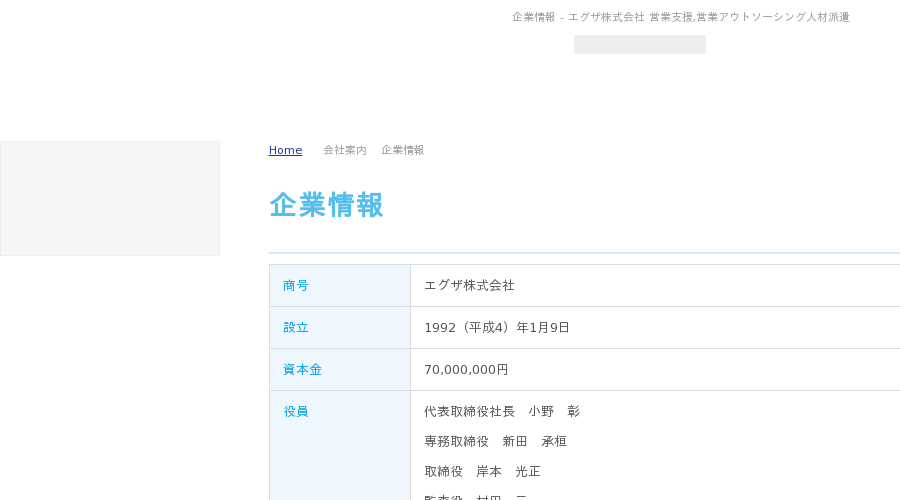Viewport: 900px width, 500px height.
Task: Click the gray sidebar panel on the left
Action: coord(110,199)
